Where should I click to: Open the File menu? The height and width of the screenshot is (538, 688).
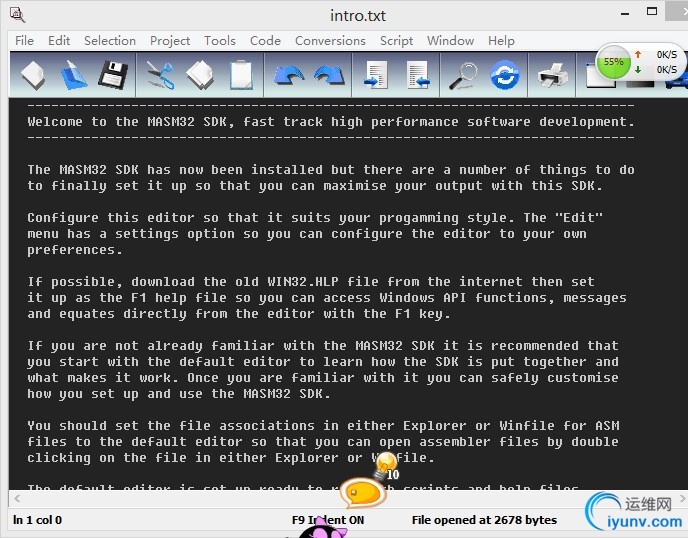tap(24, 41)
